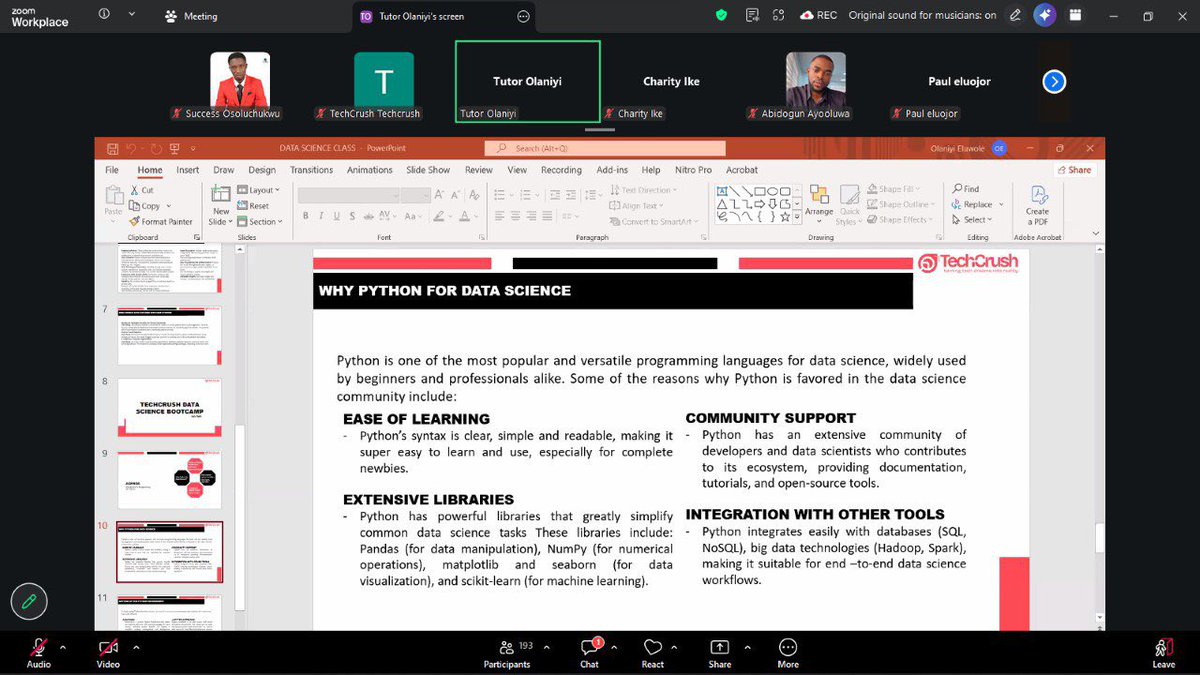
Task: Click Reset in the Slides group
Action: click(x=254, y=206)
